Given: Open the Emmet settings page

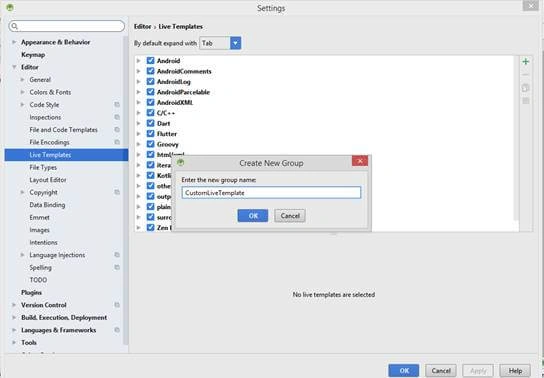Looking at the screenshot, I should coord(40,217).
